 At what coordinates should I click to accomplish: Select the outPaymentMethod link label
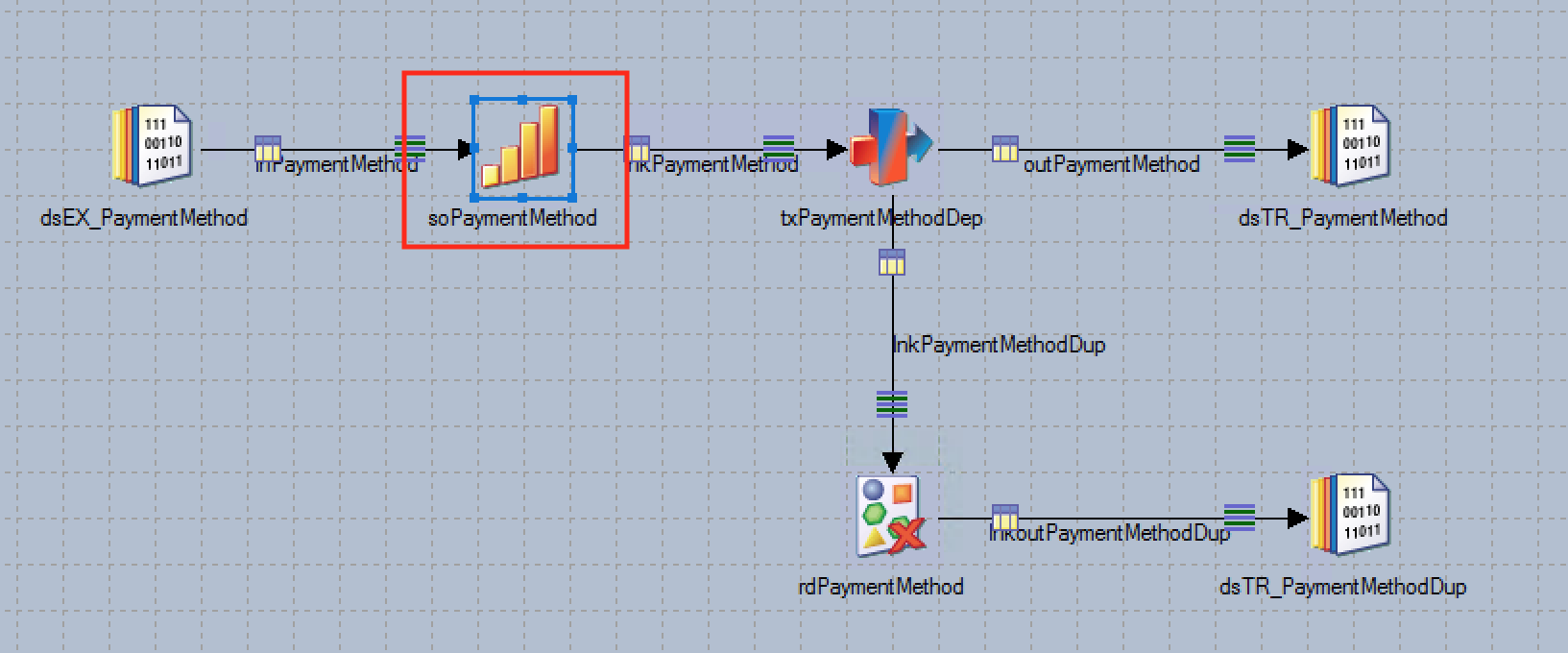[x=1111, y=165]
